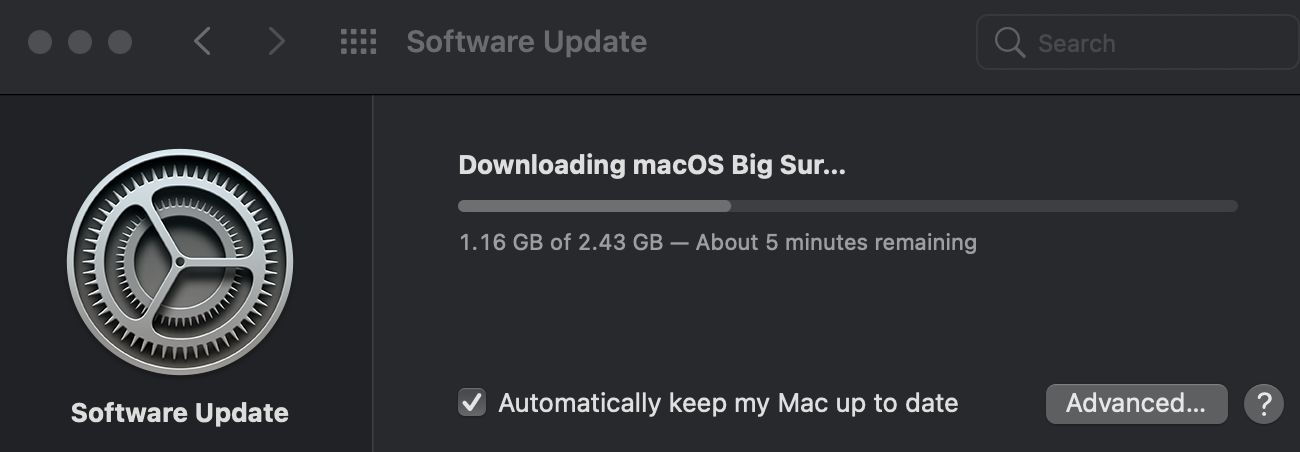
Task: Click the "Software Update" label below the gear
Action: [180, 413]
